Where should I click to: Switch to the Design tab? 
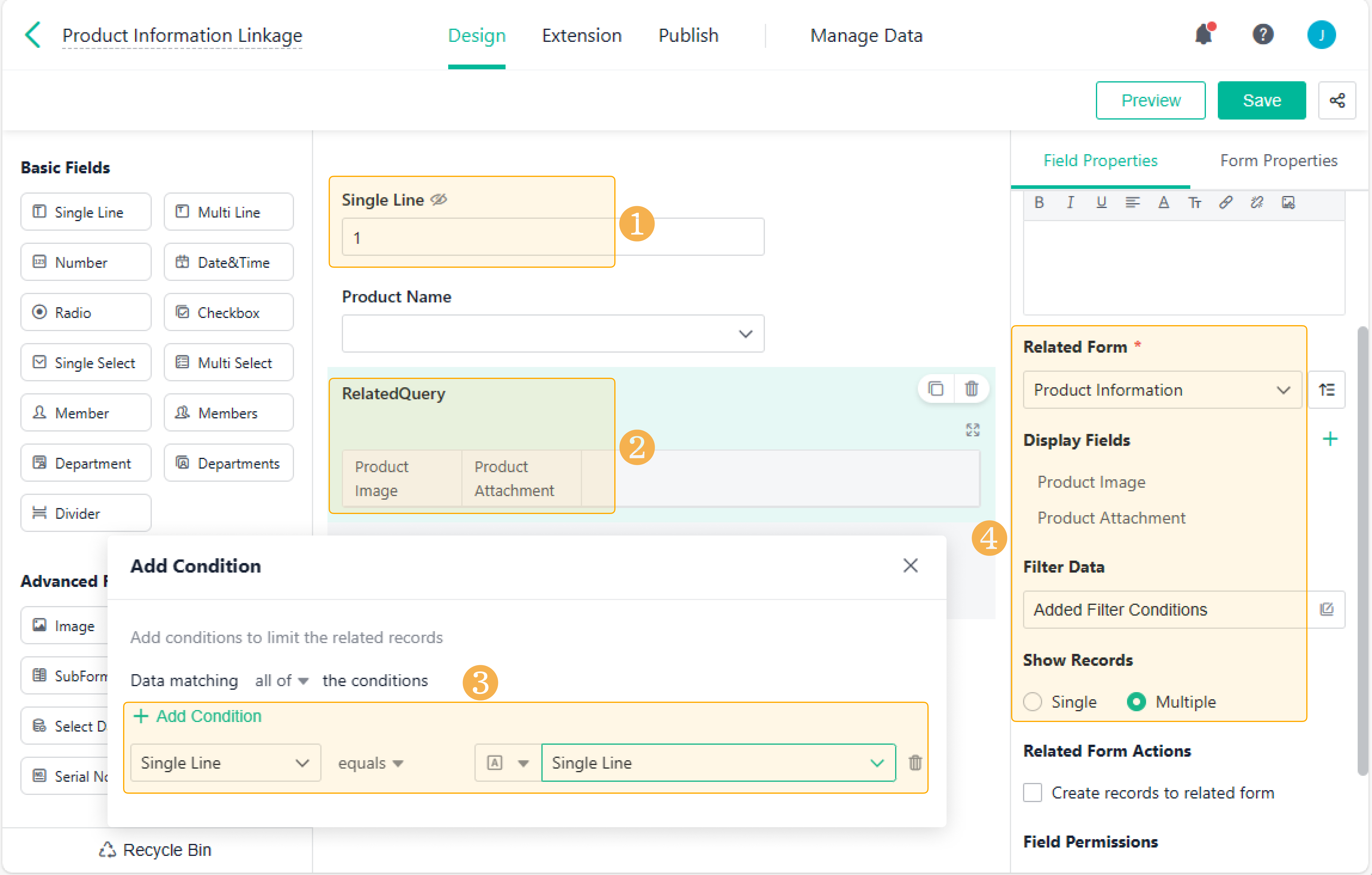click(476, 35)
